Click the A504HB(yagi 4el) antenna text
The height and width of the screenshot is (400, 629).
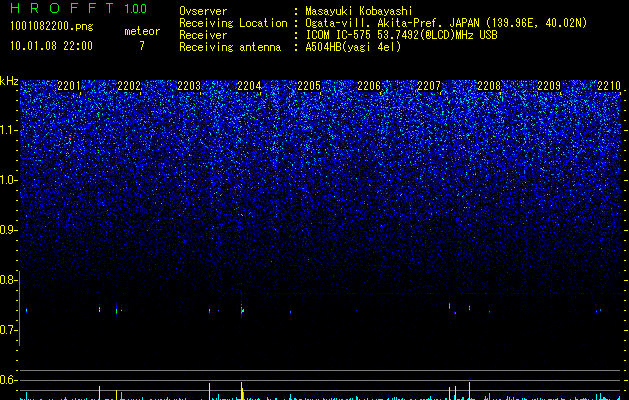[x=353, y=47]
